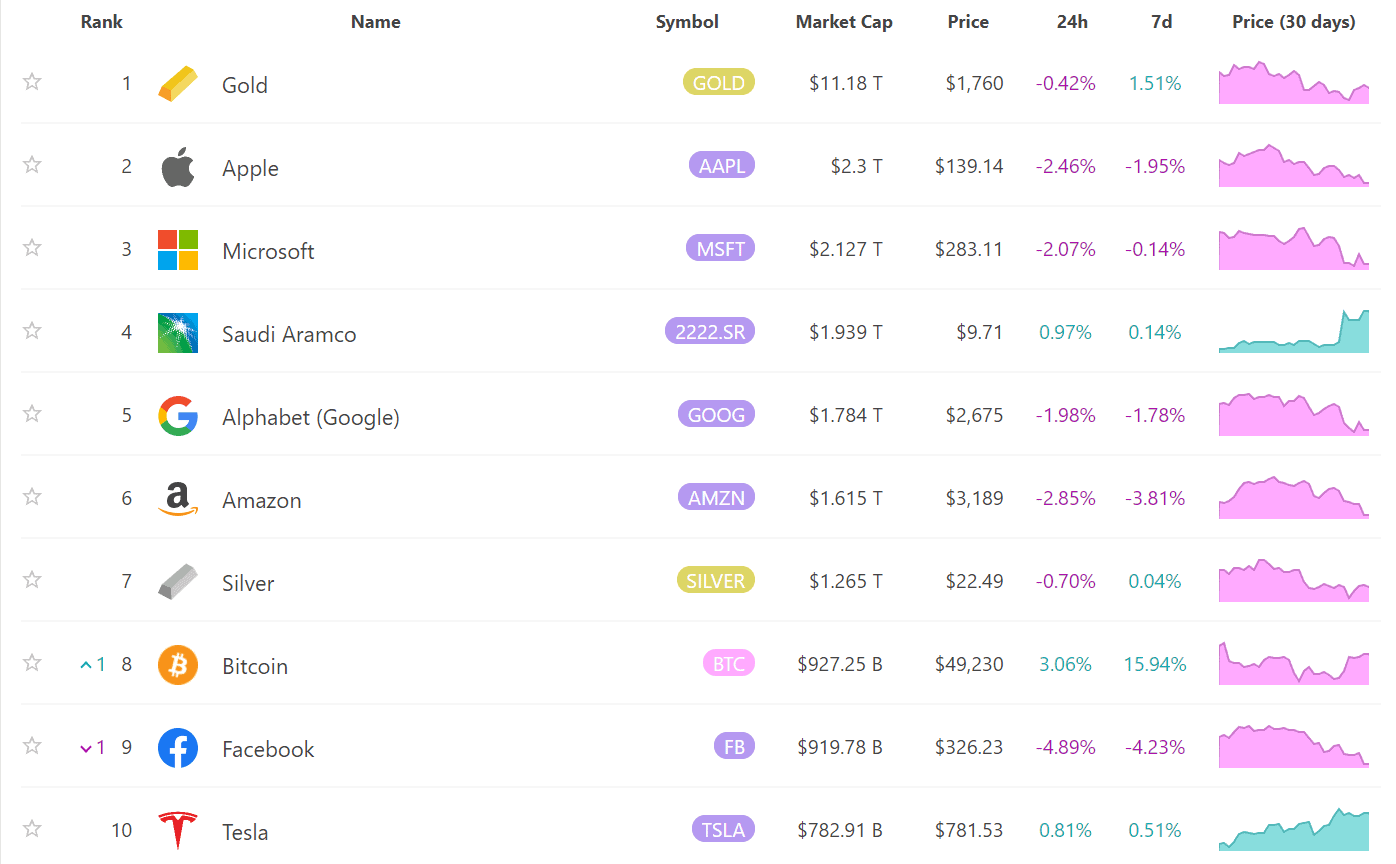1396x864 pixels.
Task: Click the MSFT symbol badge
Action: point(720,248)
